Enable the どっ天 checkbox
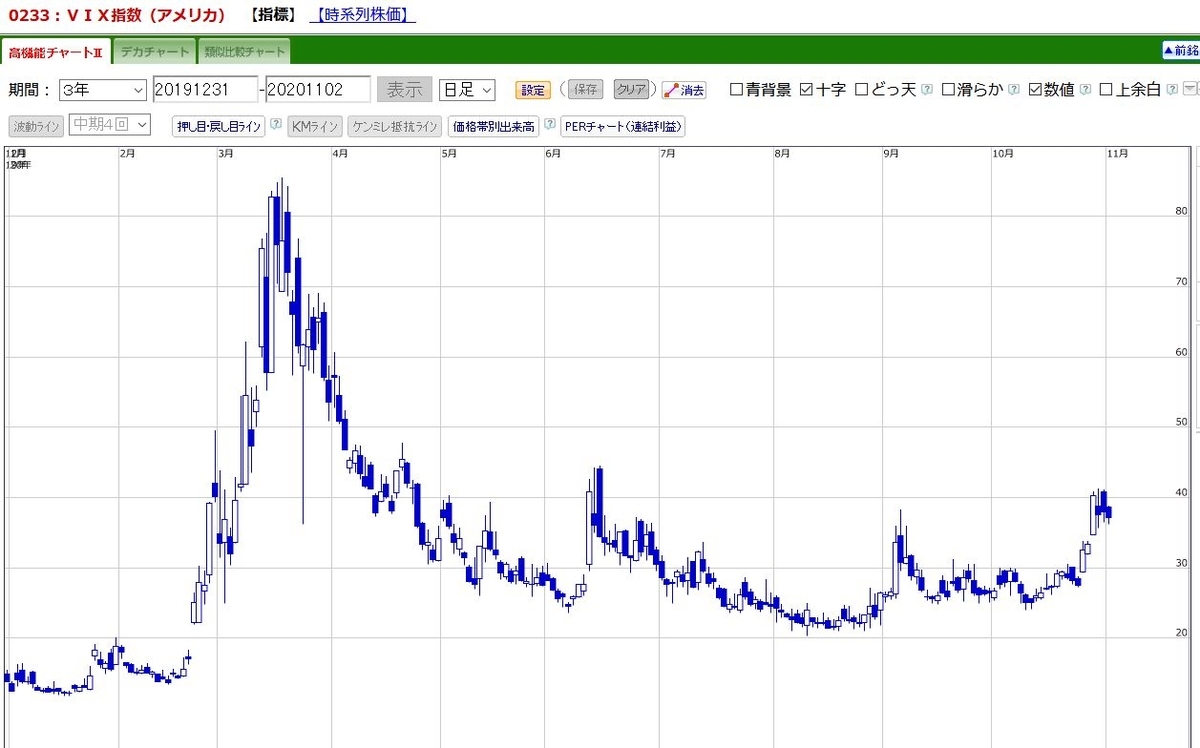The width and height of the screenshot is (1200, 748). [x=861, y=90]
